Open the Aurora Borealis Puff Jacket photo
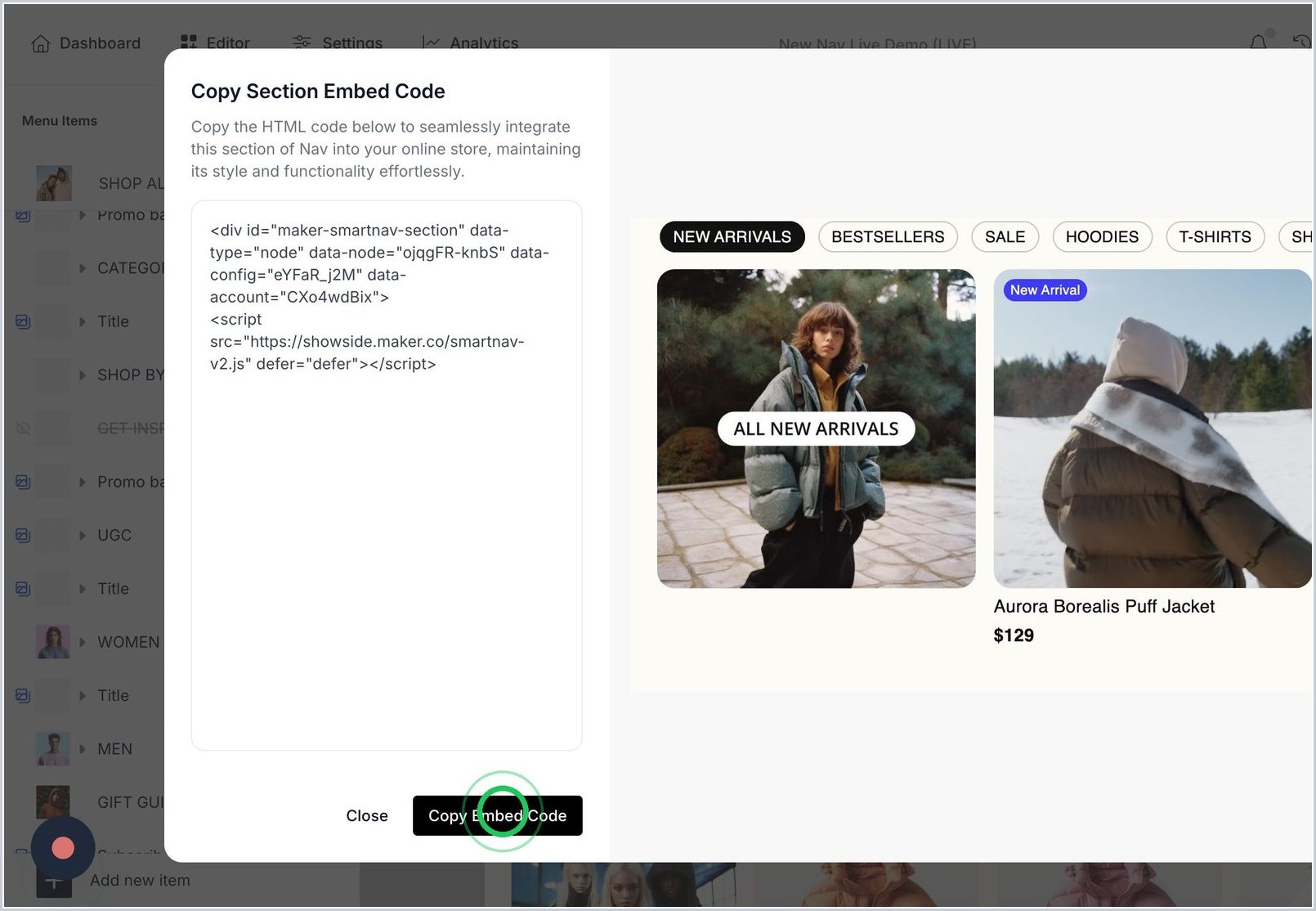Image resolution: width=1316 pixels, height=911 pixels. (x=1153, y=429)
